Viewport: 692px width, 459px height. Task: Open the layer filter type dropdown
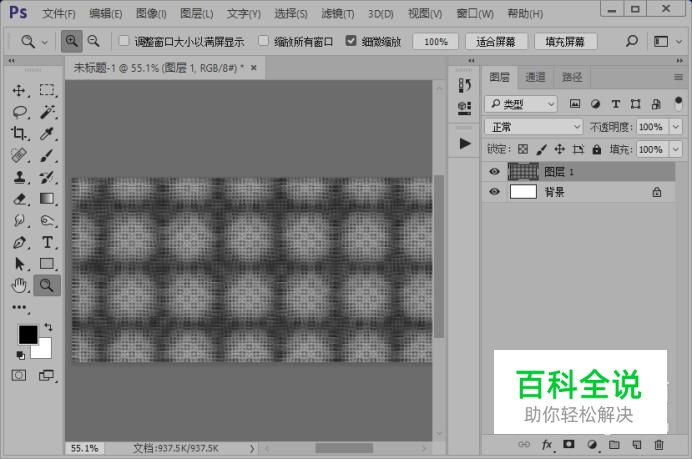[x=521, y=104]
